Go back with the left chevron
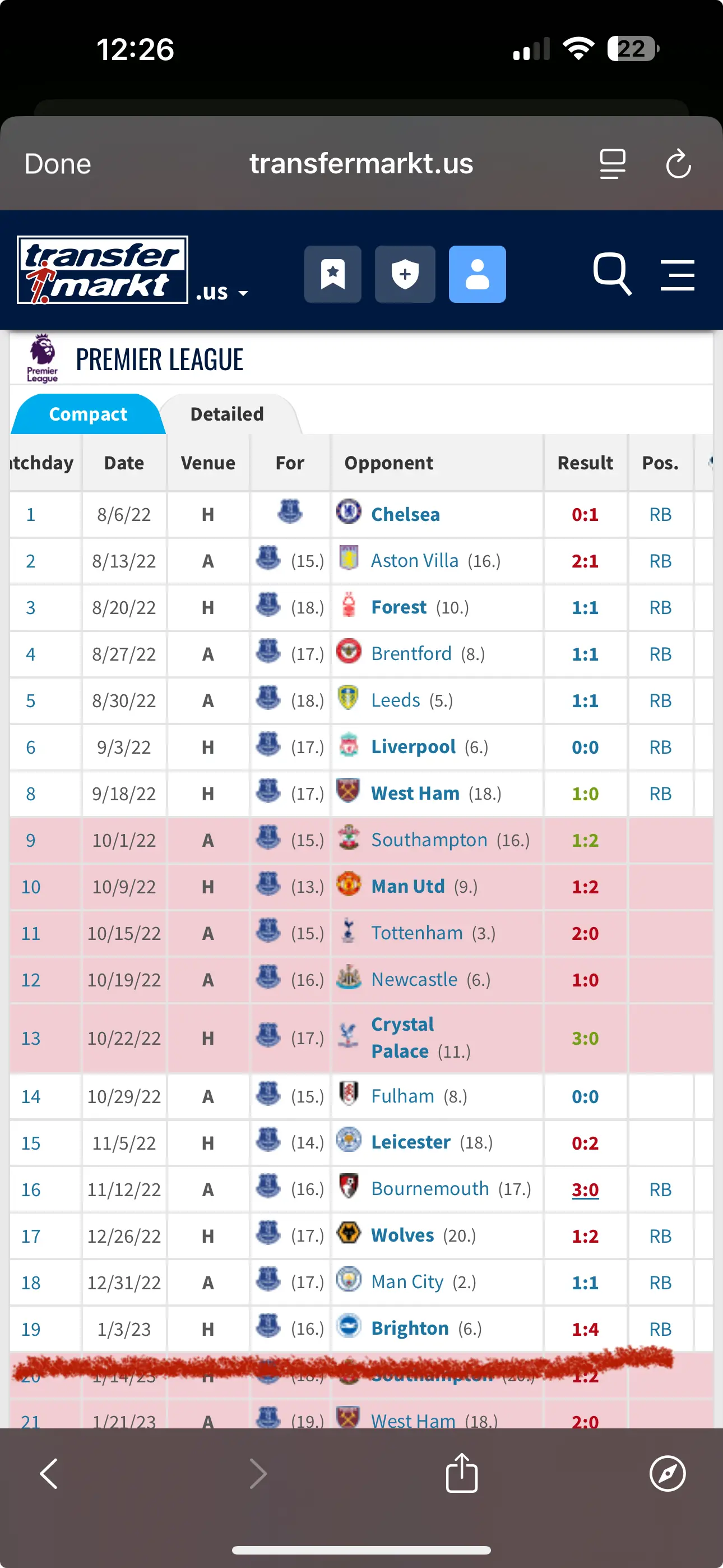723x1568 pixels. click(49, 1473)
